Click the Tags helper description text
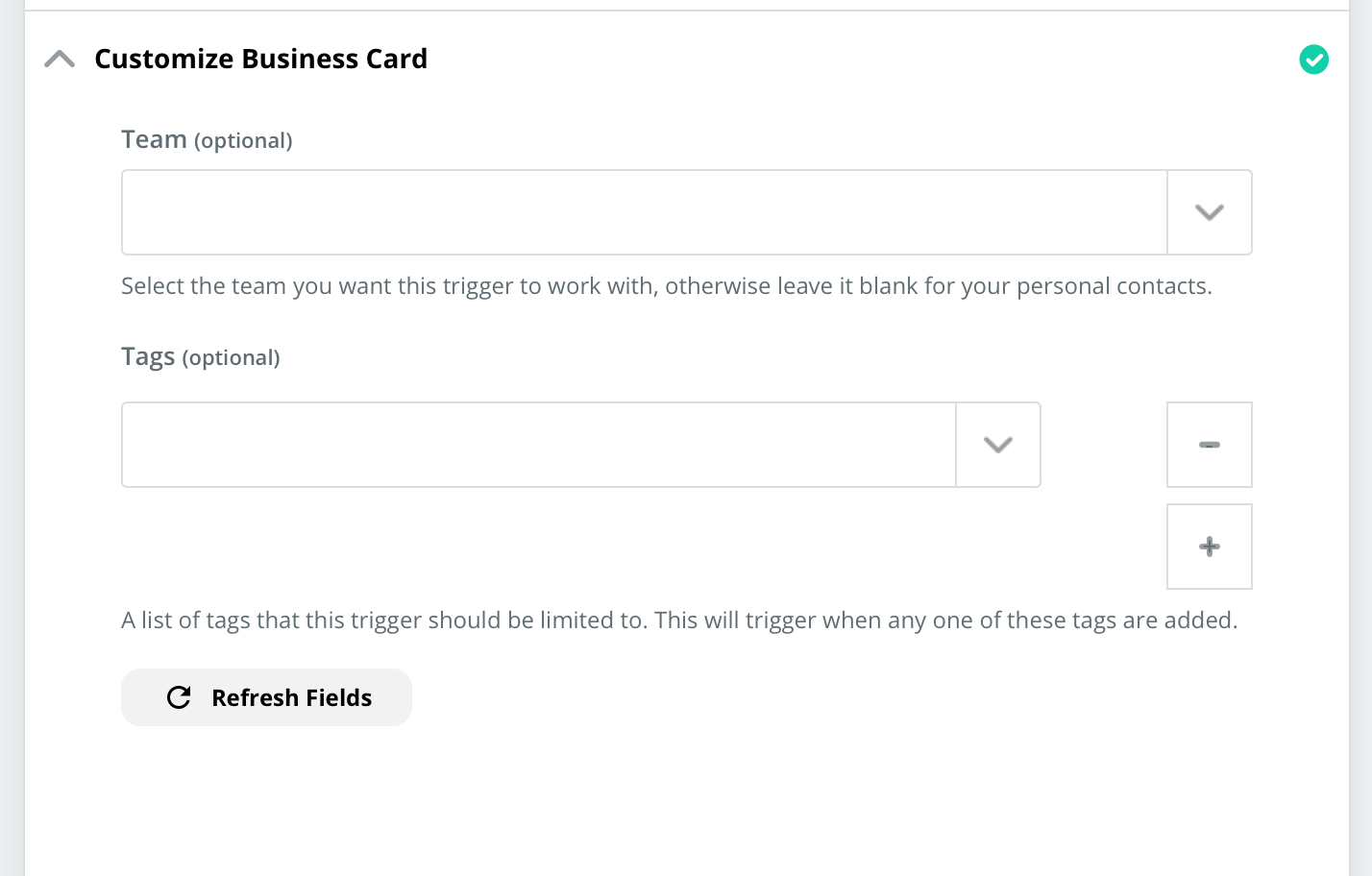 pos(678,620)
